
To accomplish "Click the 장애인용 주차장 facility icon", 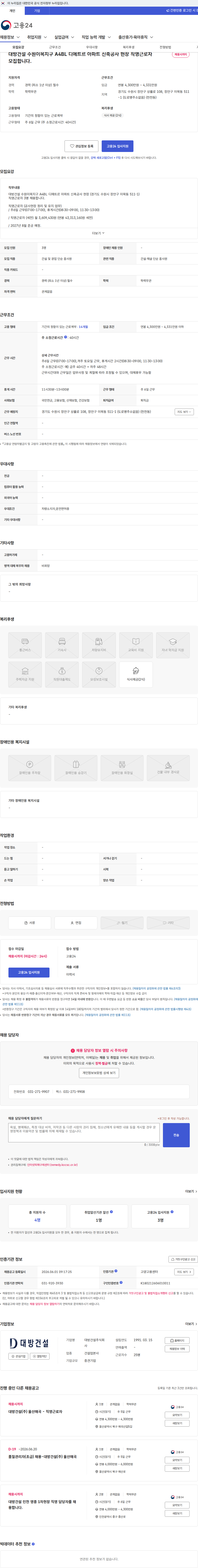I will coord(30,768).
